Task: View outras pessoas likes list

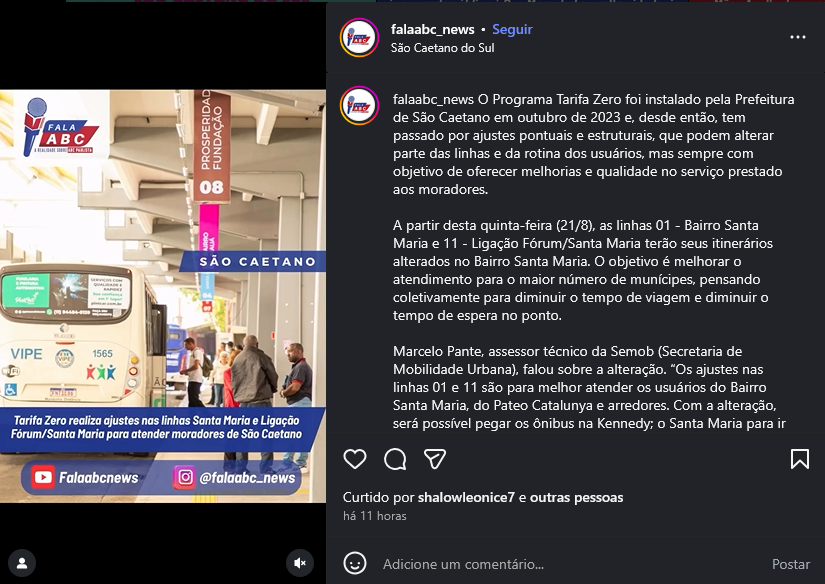Action: tap(576, 497)
